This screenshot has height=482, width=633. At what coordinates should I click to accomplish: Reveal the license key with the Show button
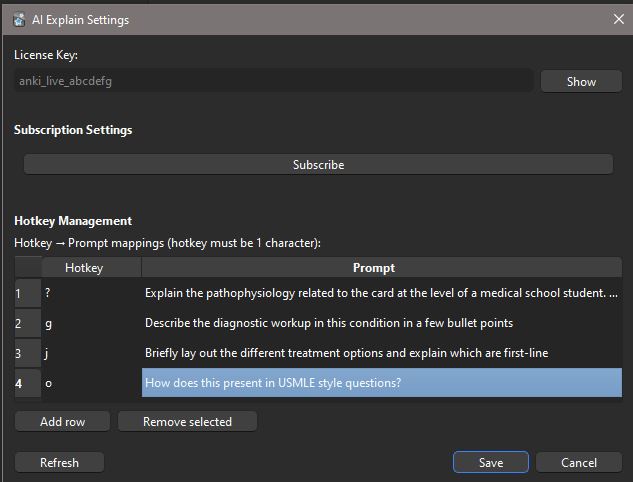pyautogui.click(x=580, y=81)
